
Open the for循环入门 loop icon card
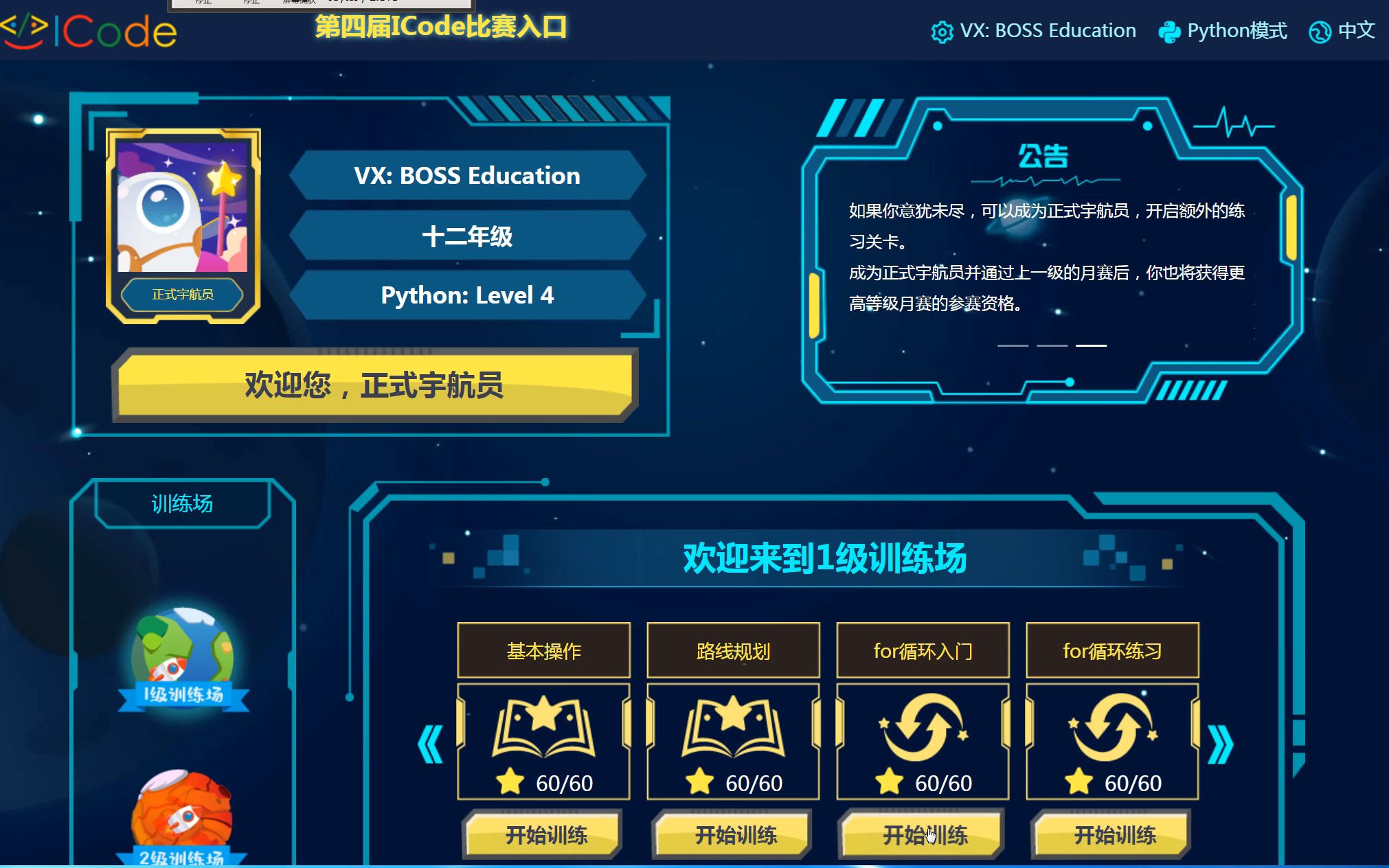click(x=923, y=741)
